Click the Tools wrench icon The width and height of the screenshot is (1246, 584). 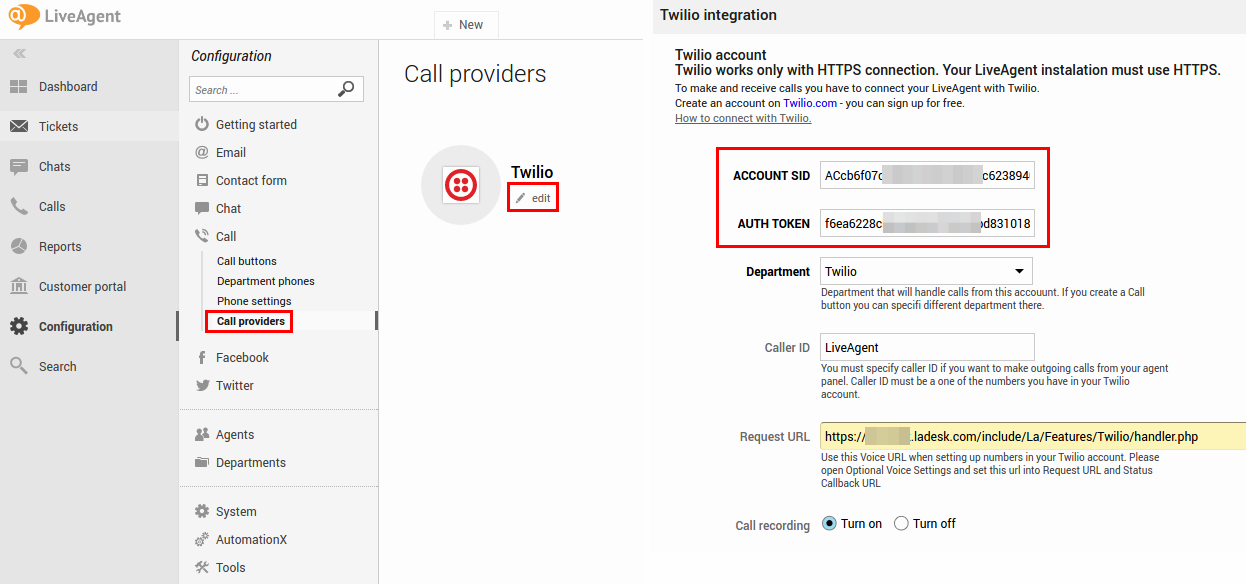pyautogui.click(x=202, y=568)
